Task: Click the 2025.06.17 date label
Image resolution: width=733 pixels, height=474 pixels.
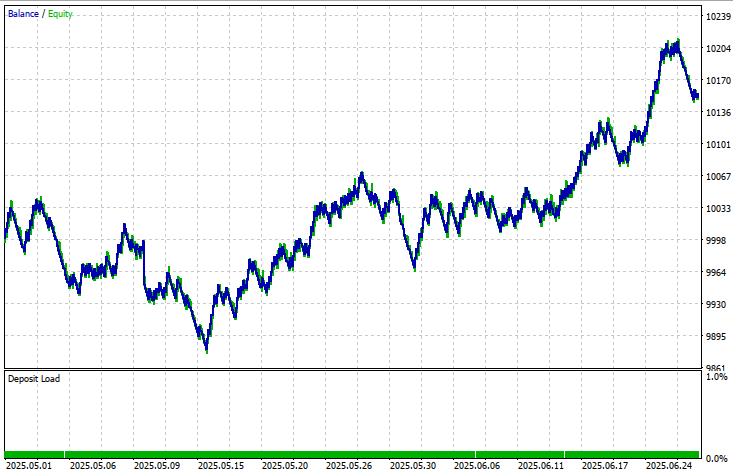Action: [605, 466]
